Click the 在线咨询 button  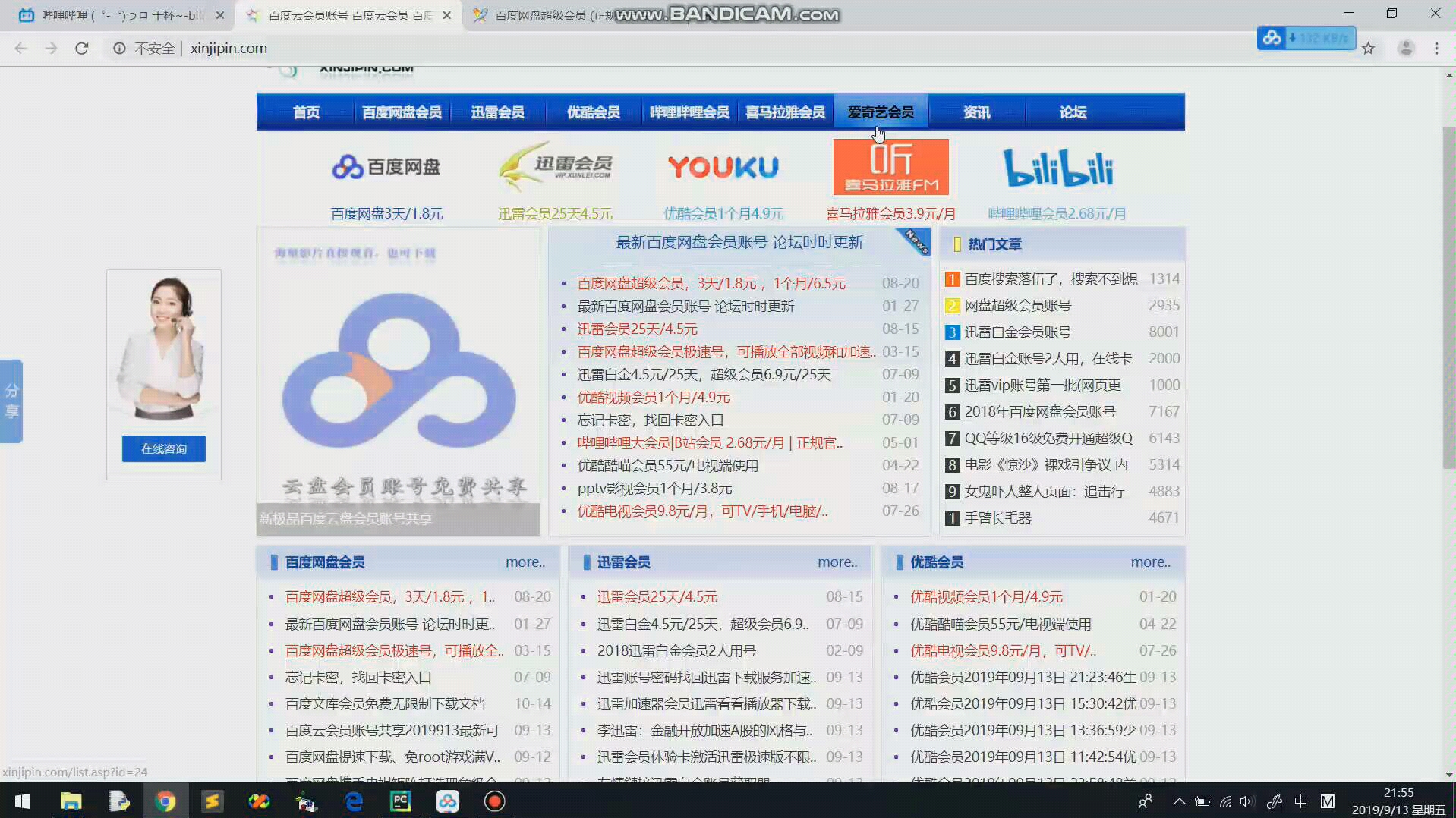[164, 448]
